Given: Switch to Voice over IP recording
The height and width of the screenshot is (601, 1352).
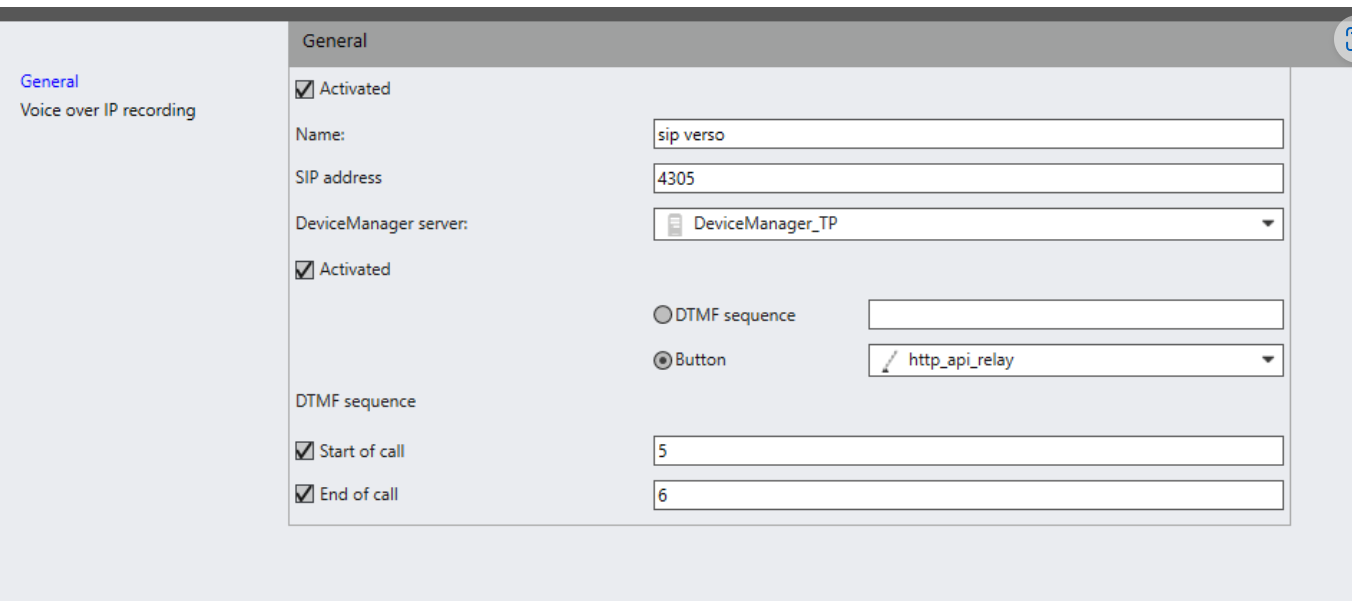Looking at the screenshot, I should click(107, 110).
